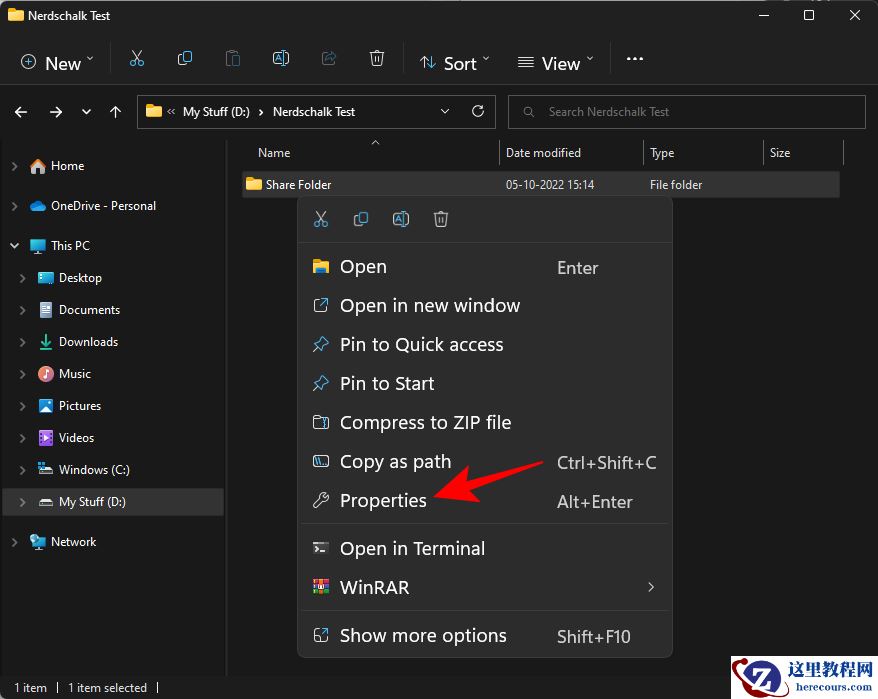
Task: Go up one folder level arrow
Action: 115,112
